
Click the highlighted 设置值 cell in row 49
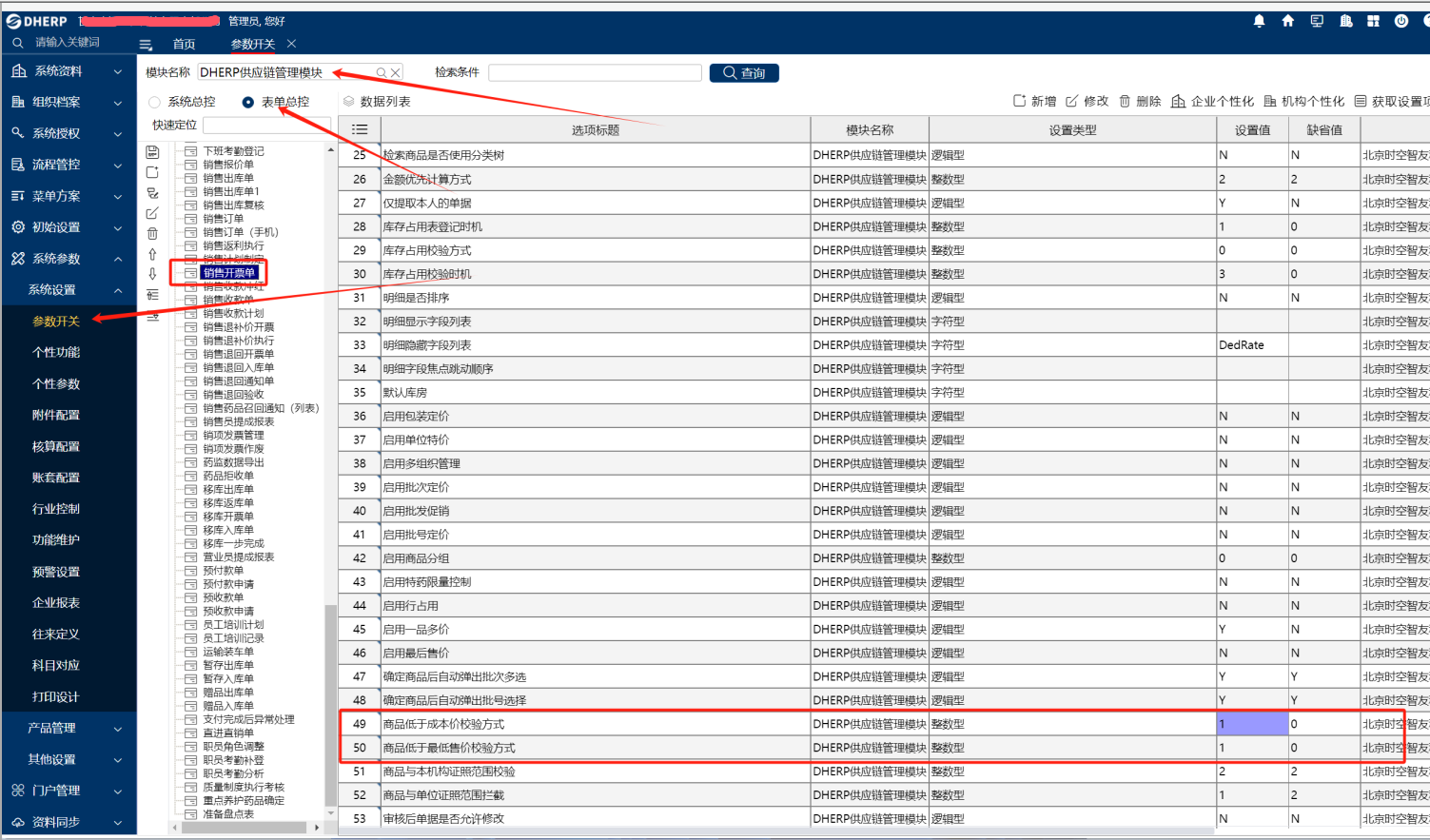[1252, 724]
